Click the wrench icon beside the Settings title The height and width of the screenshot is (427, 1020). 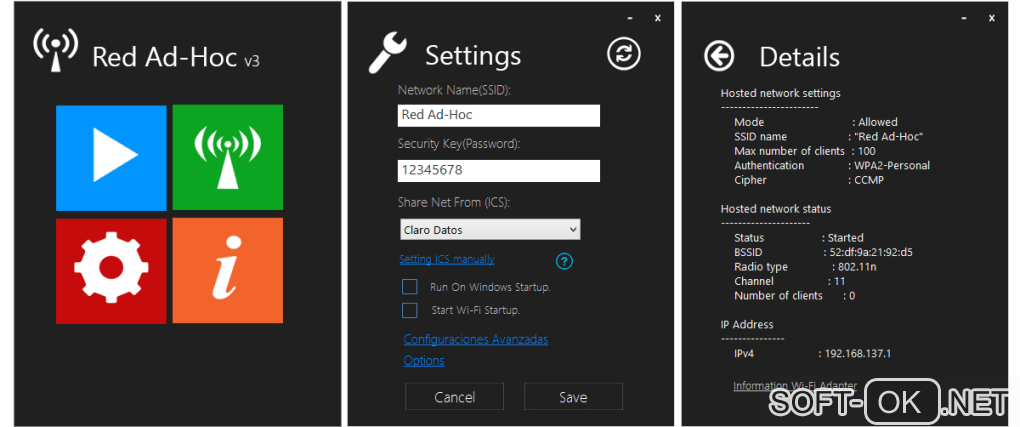(388, 53)
